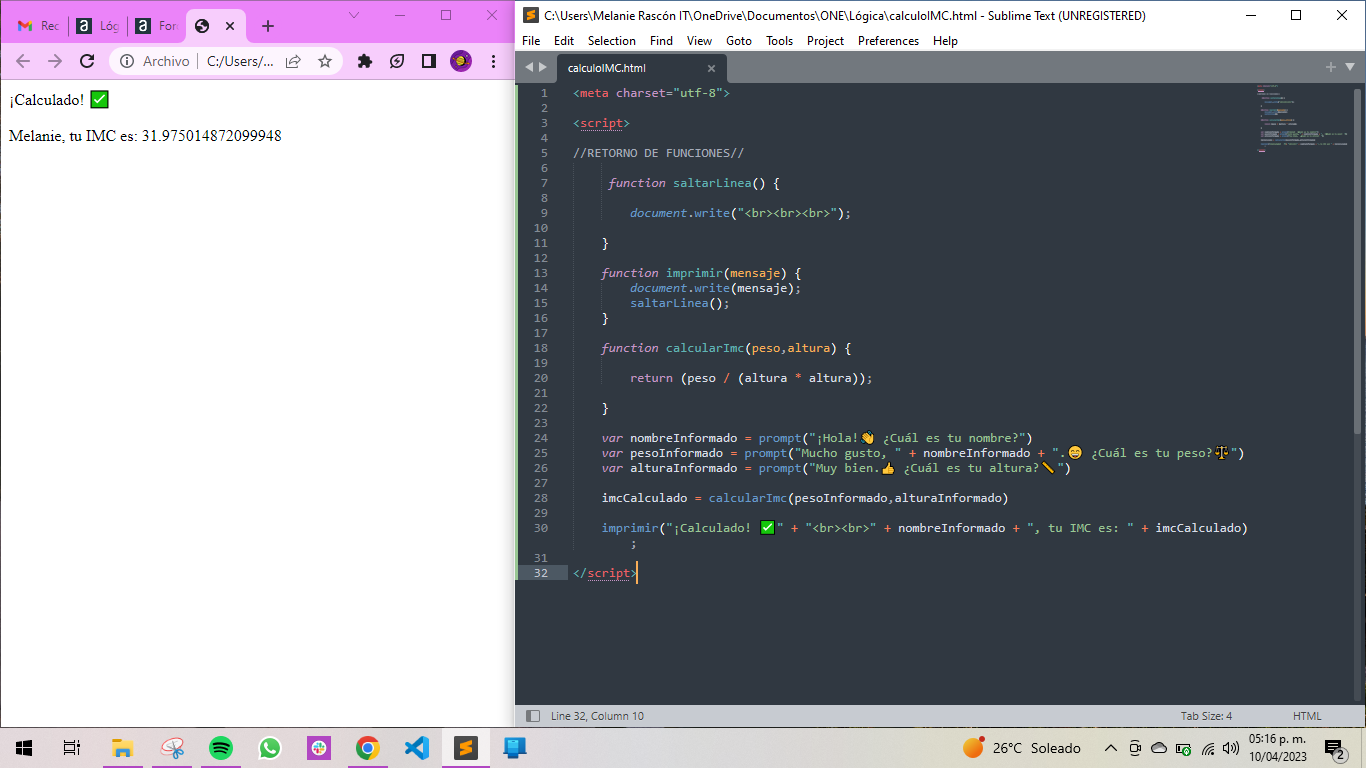Open the Selection menu

pos(612,41)
